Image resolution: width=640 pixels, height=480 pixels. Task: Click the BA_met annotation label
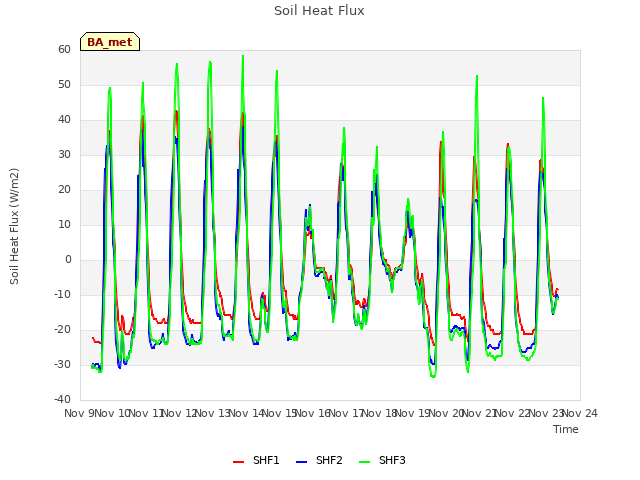point(110,42)
